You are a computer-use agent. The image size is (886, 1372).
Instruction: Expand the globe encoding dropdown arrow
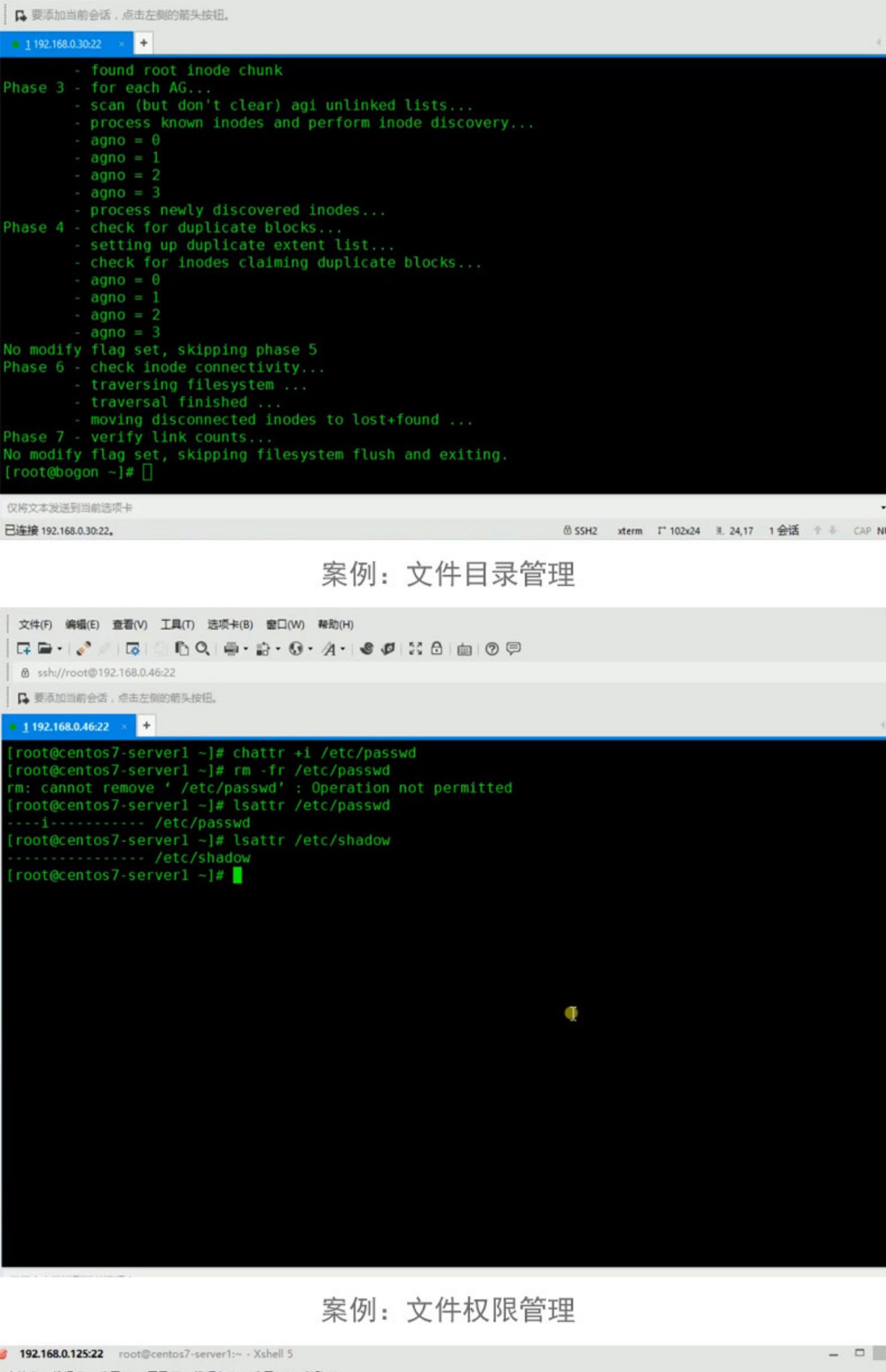click(x=310, y=649)
